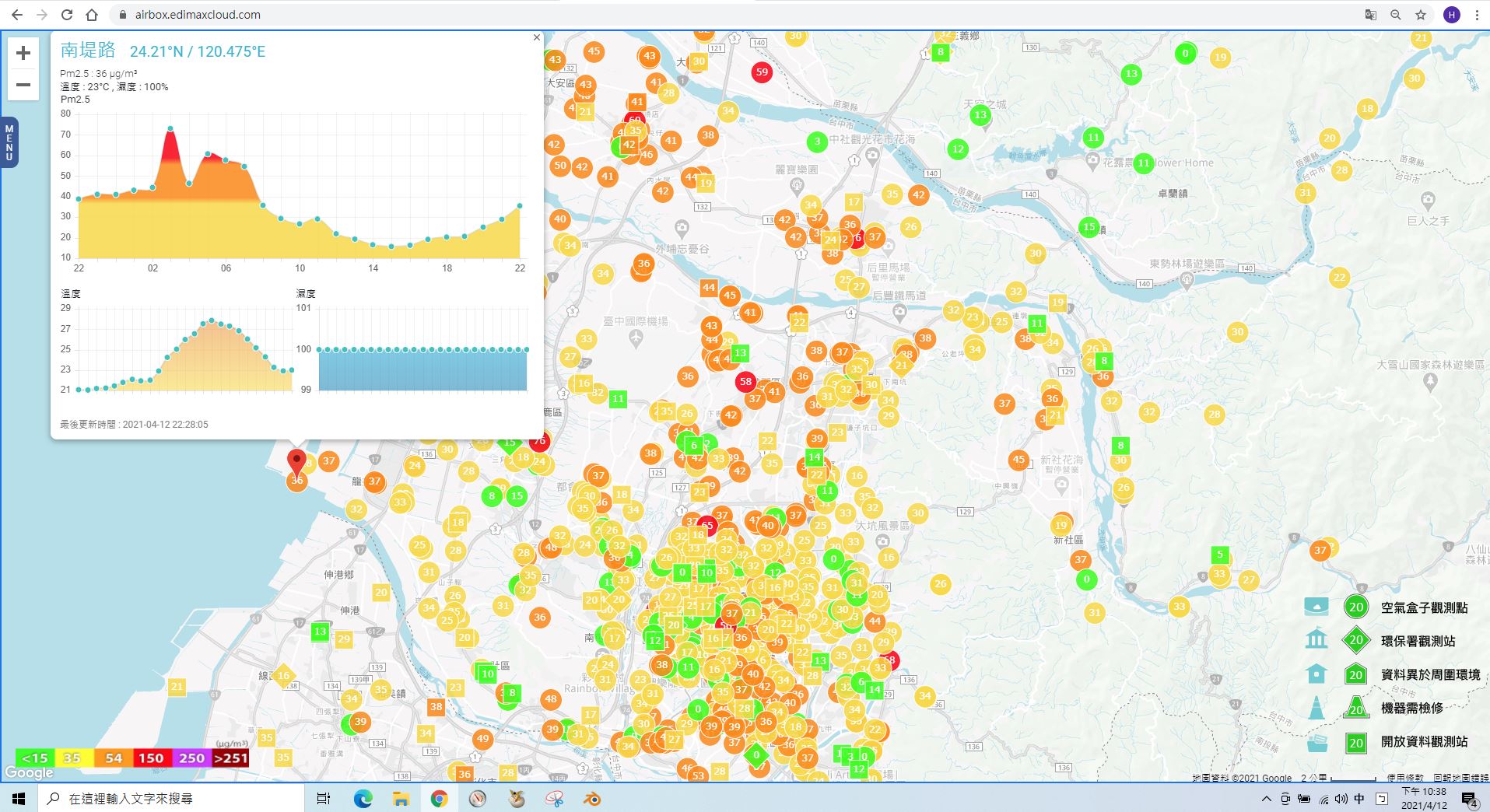Go to browser Home page
Screen dimensions: 1490x812
point(92,15)
